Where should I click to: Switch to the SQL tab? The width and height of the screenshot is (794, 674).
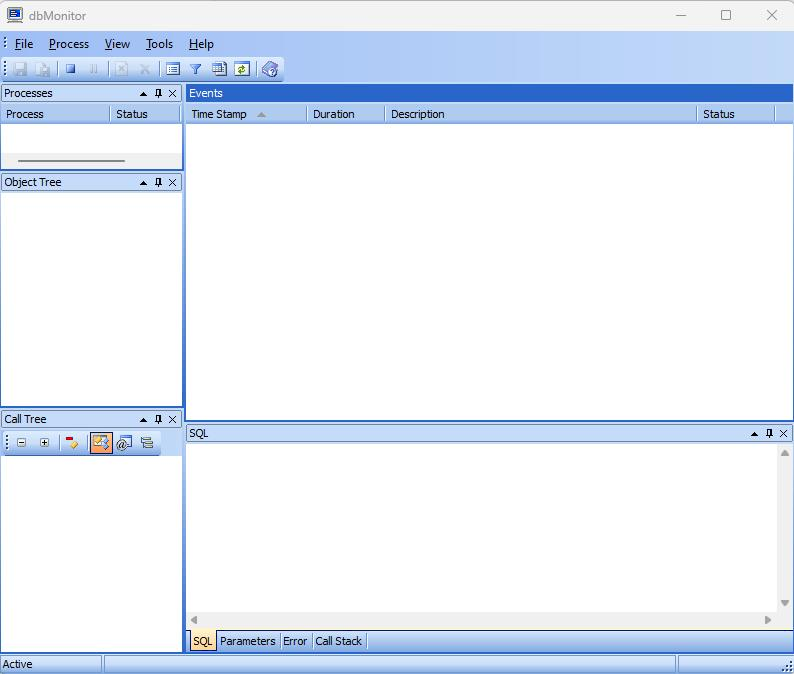203,641
